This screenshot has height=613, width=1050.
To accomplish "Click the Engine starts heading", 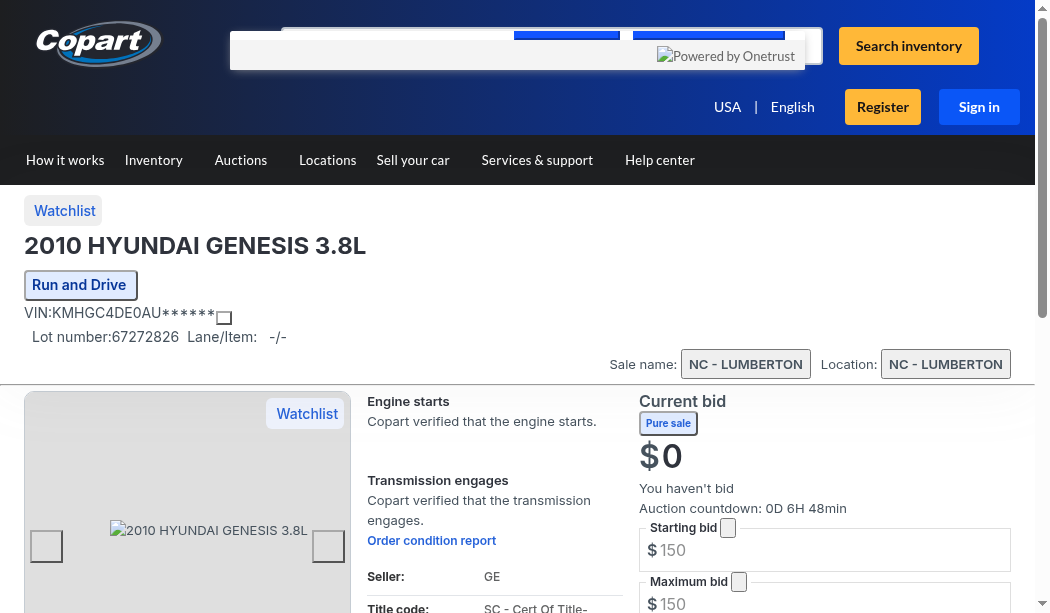I will pos(408,402).
